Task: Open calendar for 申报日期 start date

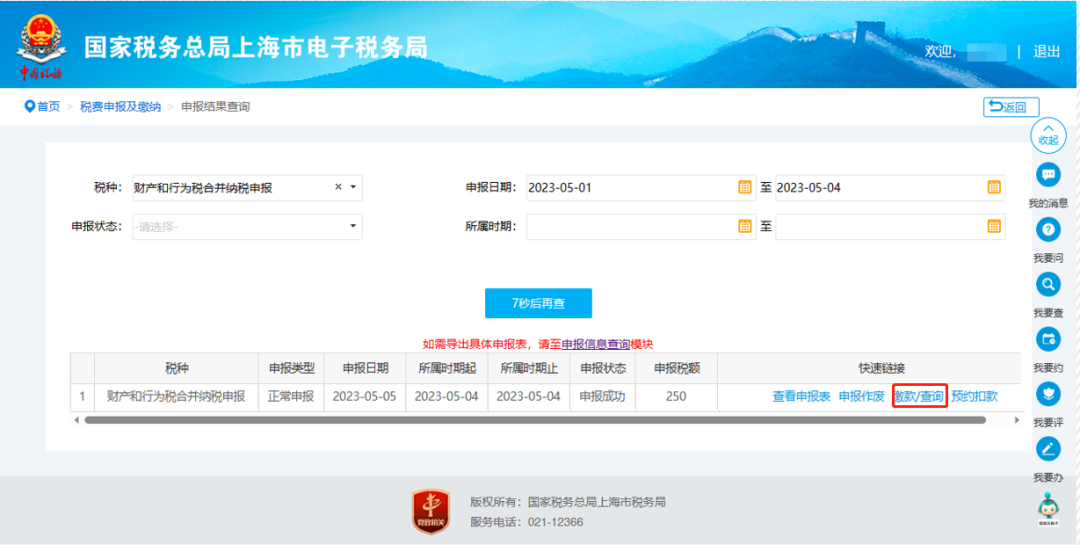Action: click(745, 187)
